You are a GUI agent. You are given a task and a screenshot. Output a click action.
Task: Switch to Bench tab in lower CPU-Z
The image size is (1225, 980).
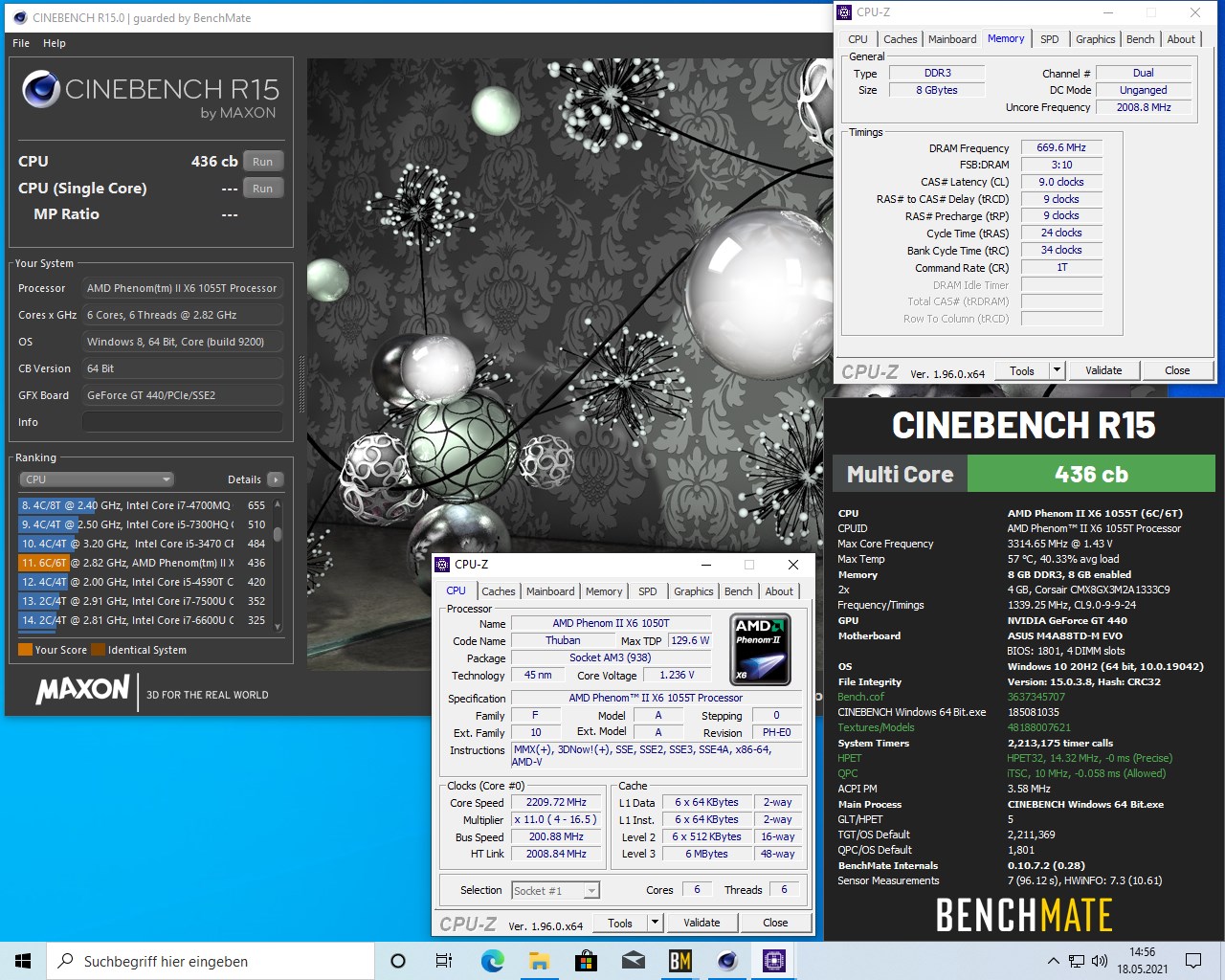pos(738,591)
